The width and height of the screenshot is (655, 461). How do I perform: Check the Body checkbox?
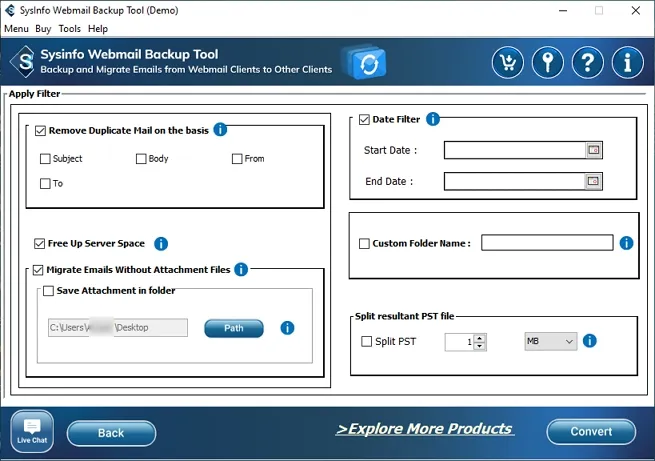(141, 159)
